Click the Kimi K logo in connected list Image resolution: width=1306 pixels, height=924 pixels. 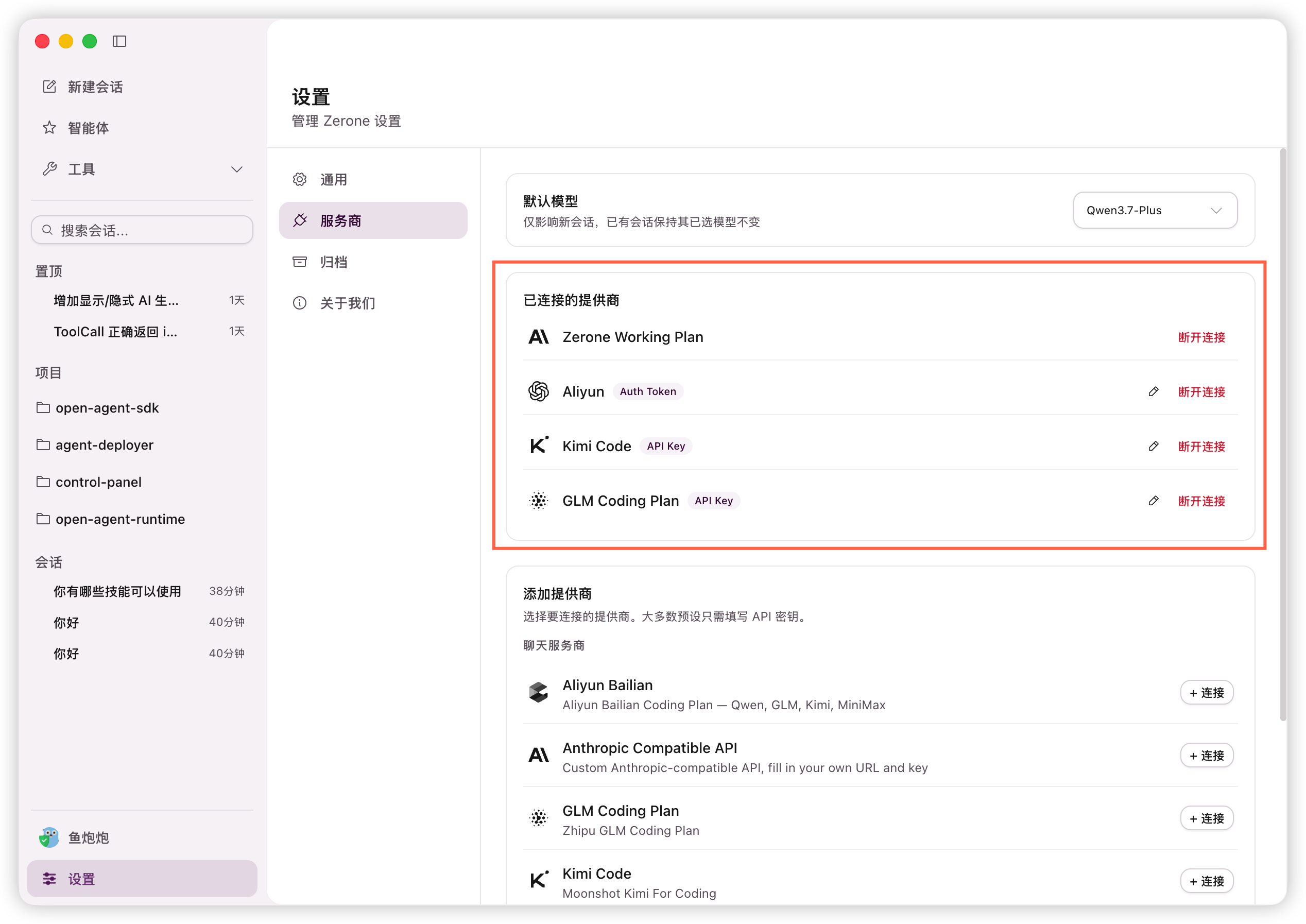[539, 445]
